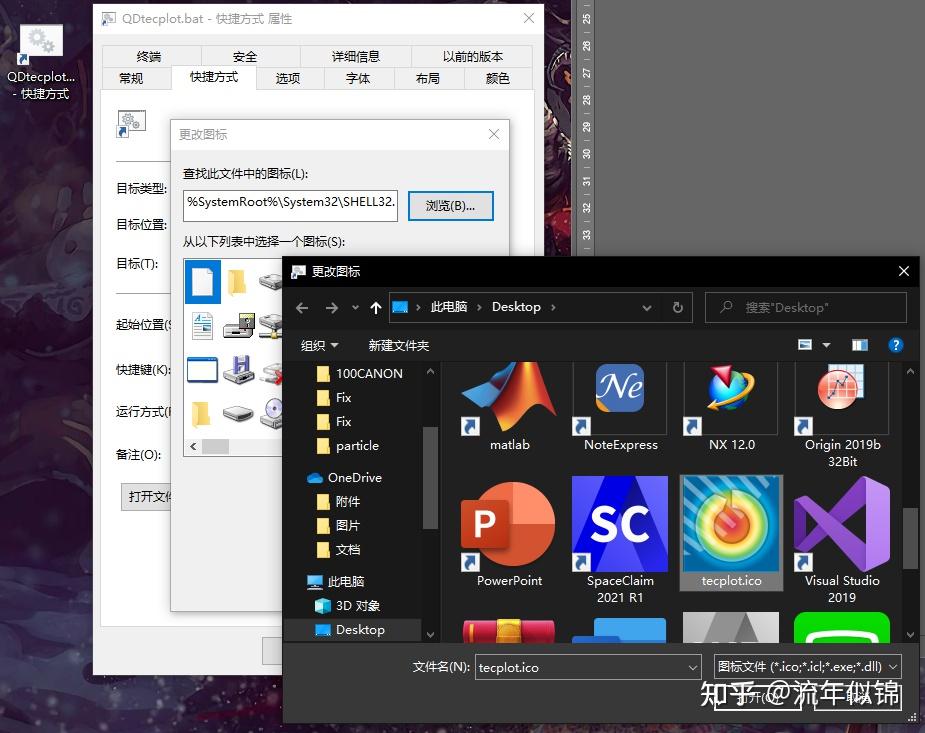The image size is (925, 733).
Task: Select the NX 12.0 icon
Action: click(731, 390)
